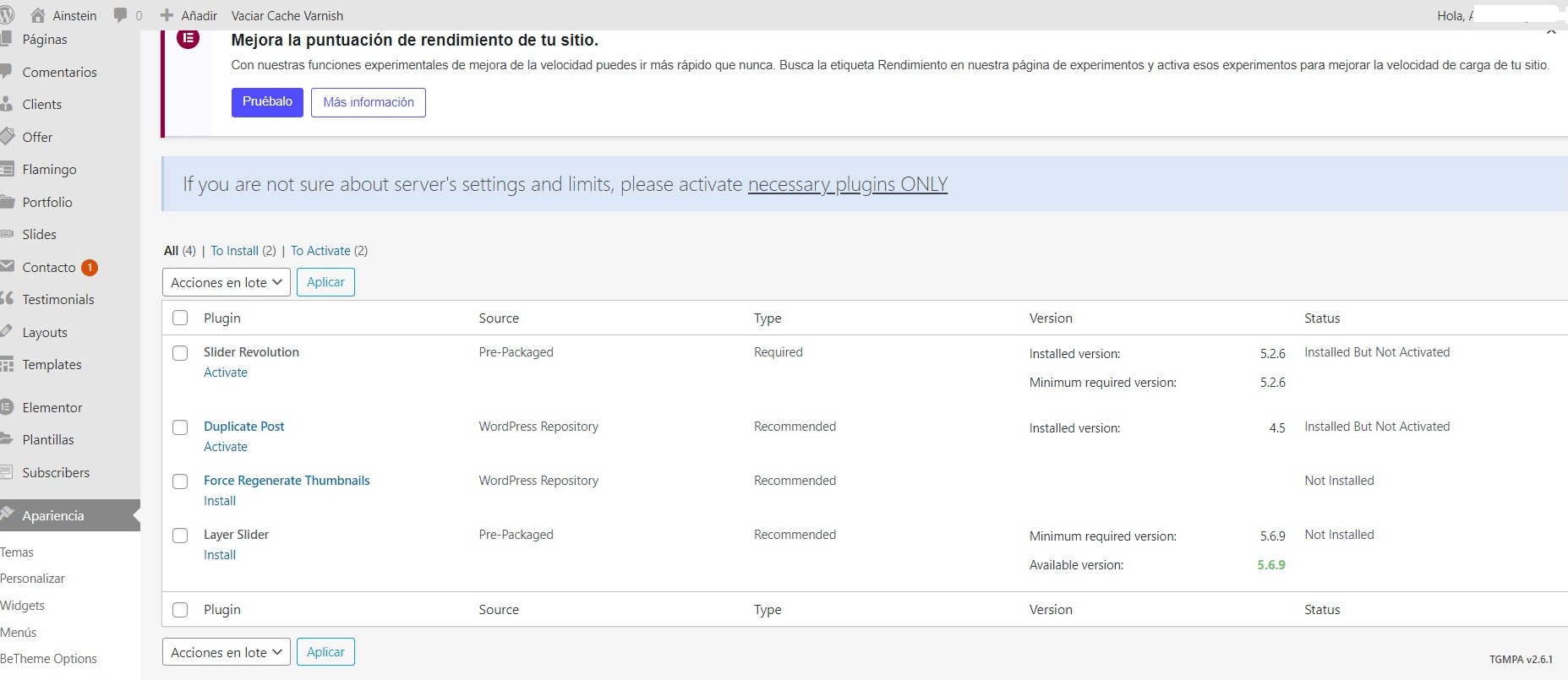
Task: Click the Portfolio folder icon
Action: [x=7, y=201]
